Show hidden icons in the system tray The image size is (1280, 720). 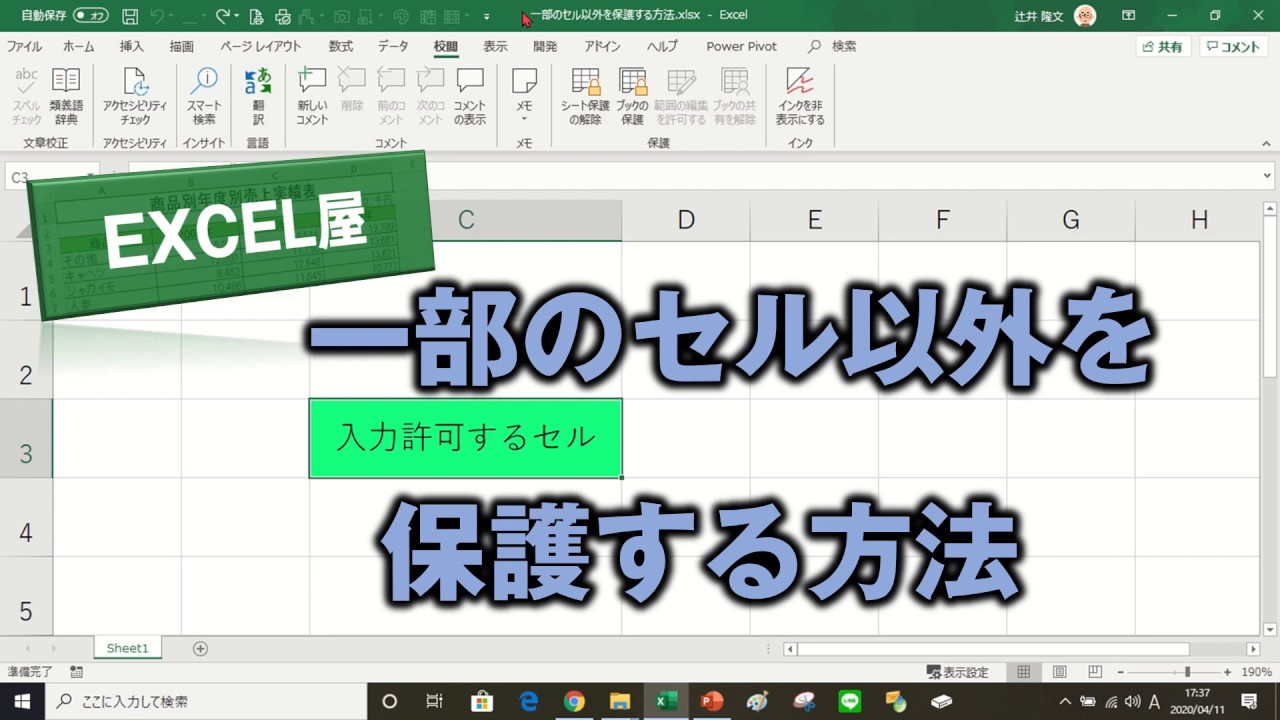click(1064, 701)
